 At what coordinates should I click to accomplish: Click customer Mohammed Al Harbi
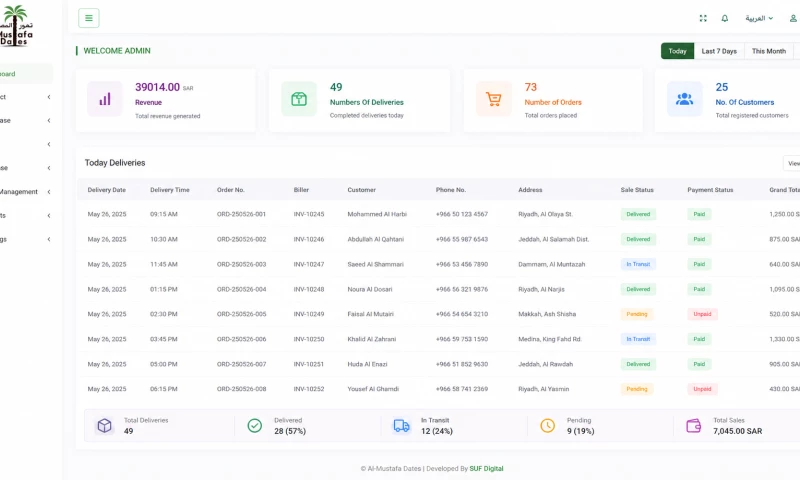(x=377, y=214)
